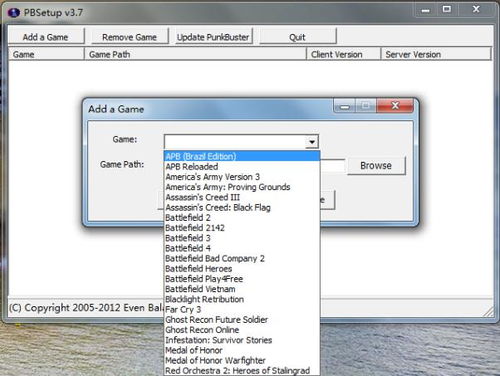Select Battlefield Bad Company 2
Viewport: 500px width, 376px height.
tap(242, 258)
